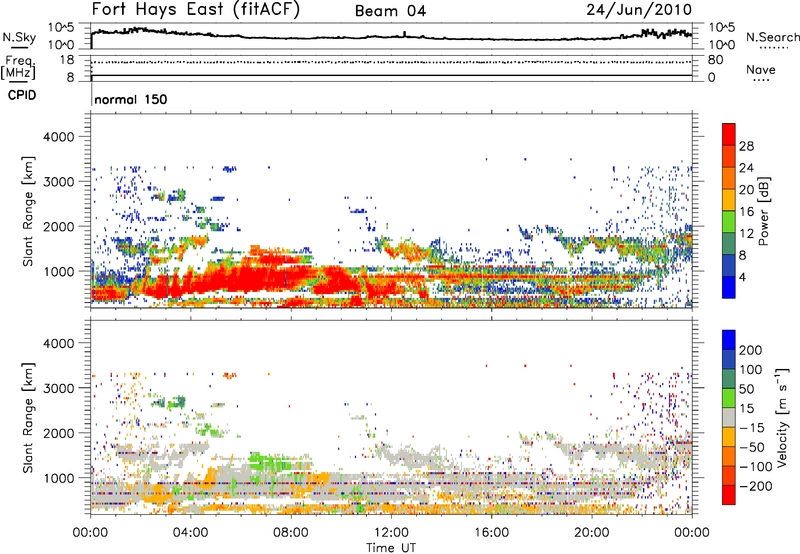Click the '1000' tick of the velocity panel

click(x=58, y=478)
